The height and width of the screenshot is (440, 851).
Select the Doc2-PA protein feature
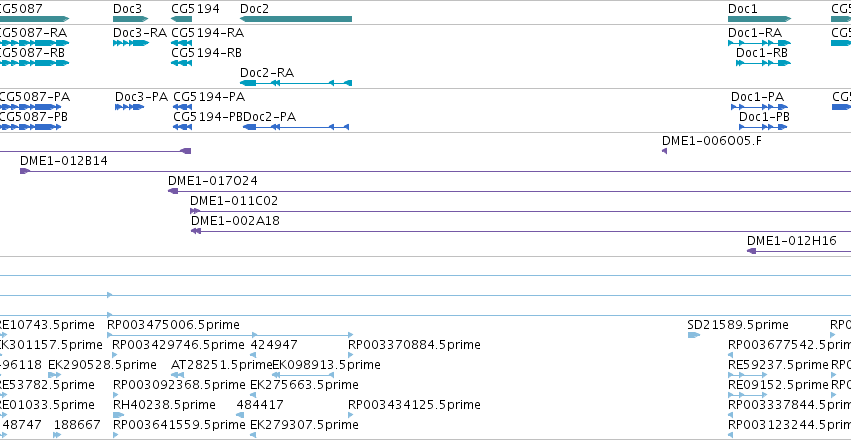click(296, 127)
